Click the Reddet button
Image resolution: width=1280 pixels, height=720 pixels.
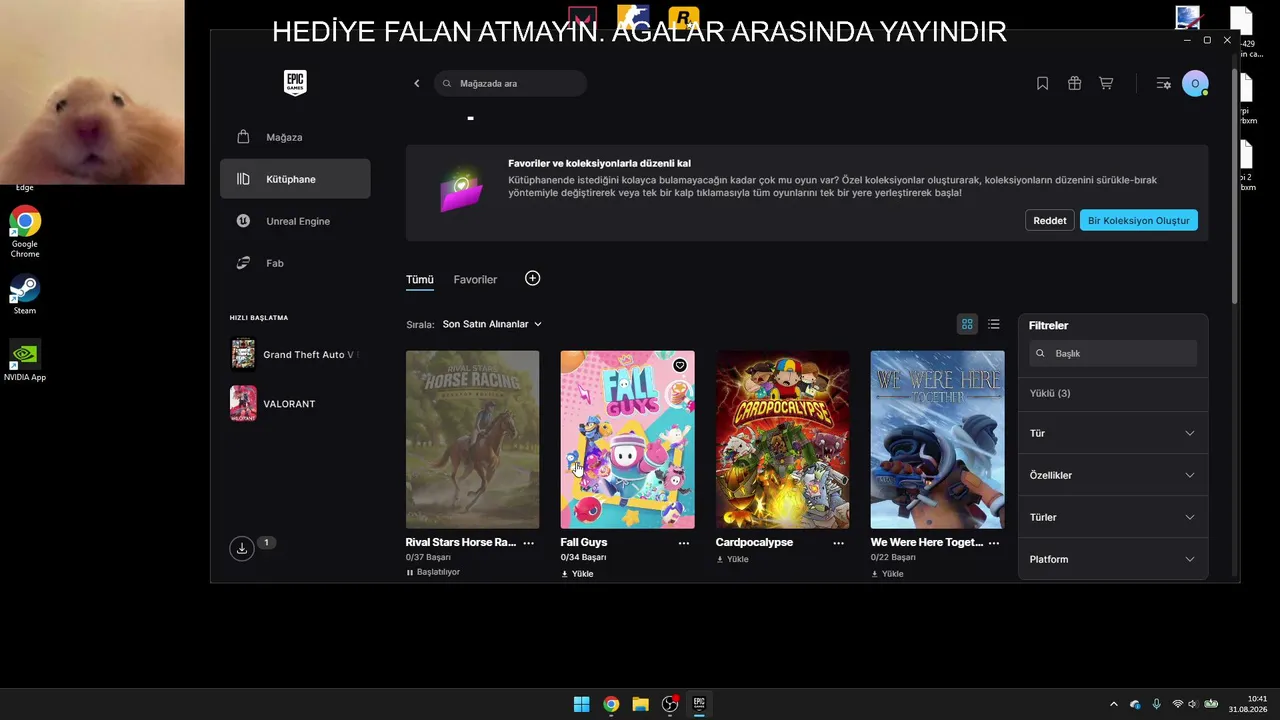point(1050,220)
